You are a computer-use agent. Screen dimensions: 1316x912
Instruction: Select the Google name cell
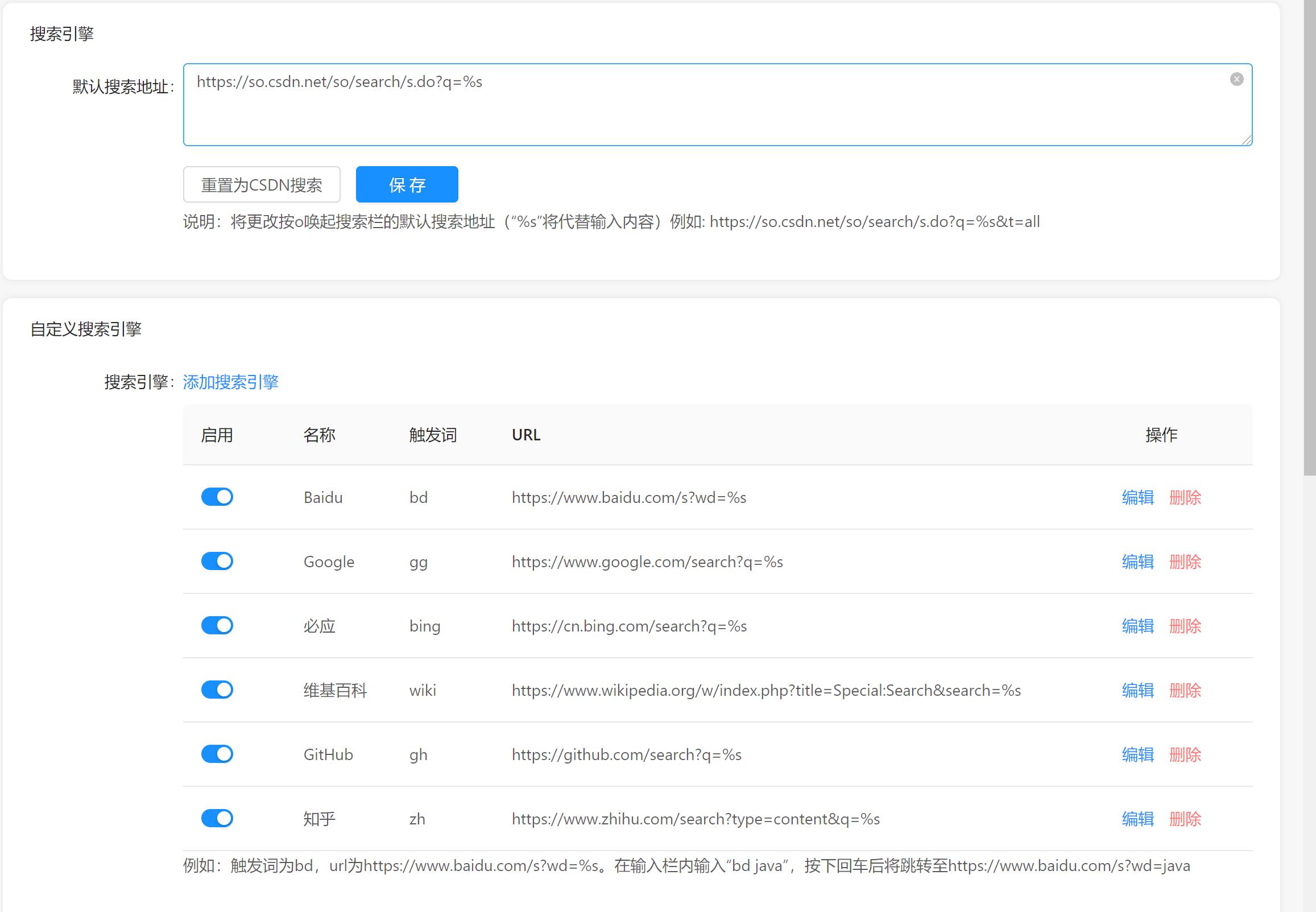[329, 562]
